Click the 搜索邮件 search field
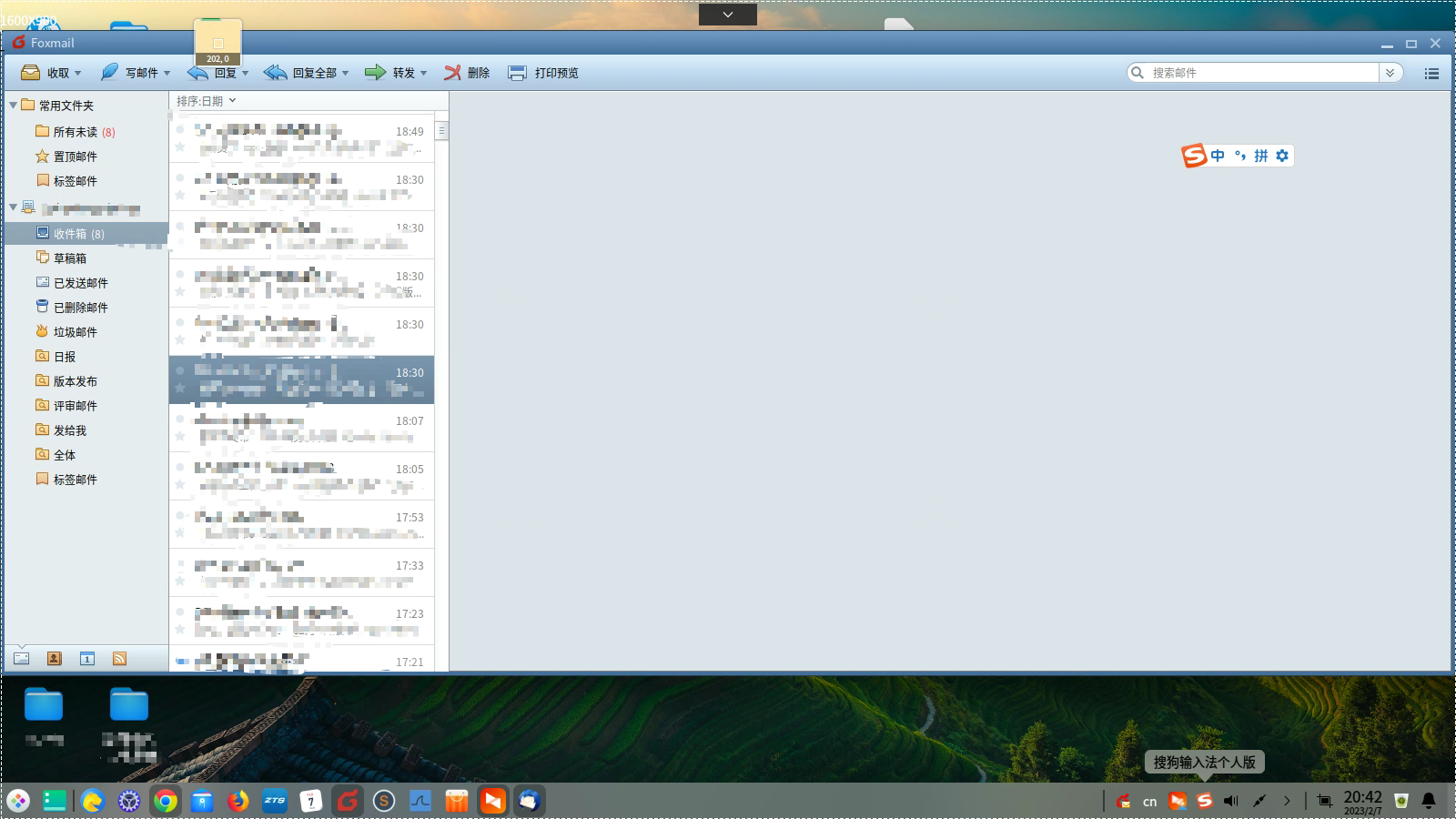This screenshot has width=1456, height=819. tap(1253, 73)
